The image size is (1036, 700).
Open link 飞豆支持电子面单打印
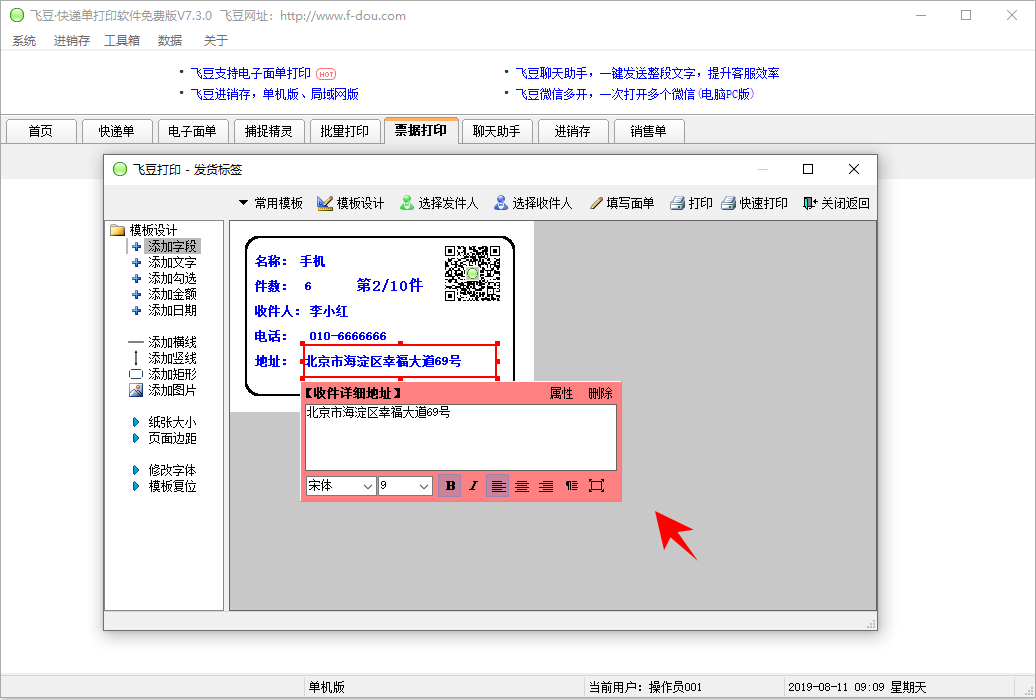click(250, 73)
